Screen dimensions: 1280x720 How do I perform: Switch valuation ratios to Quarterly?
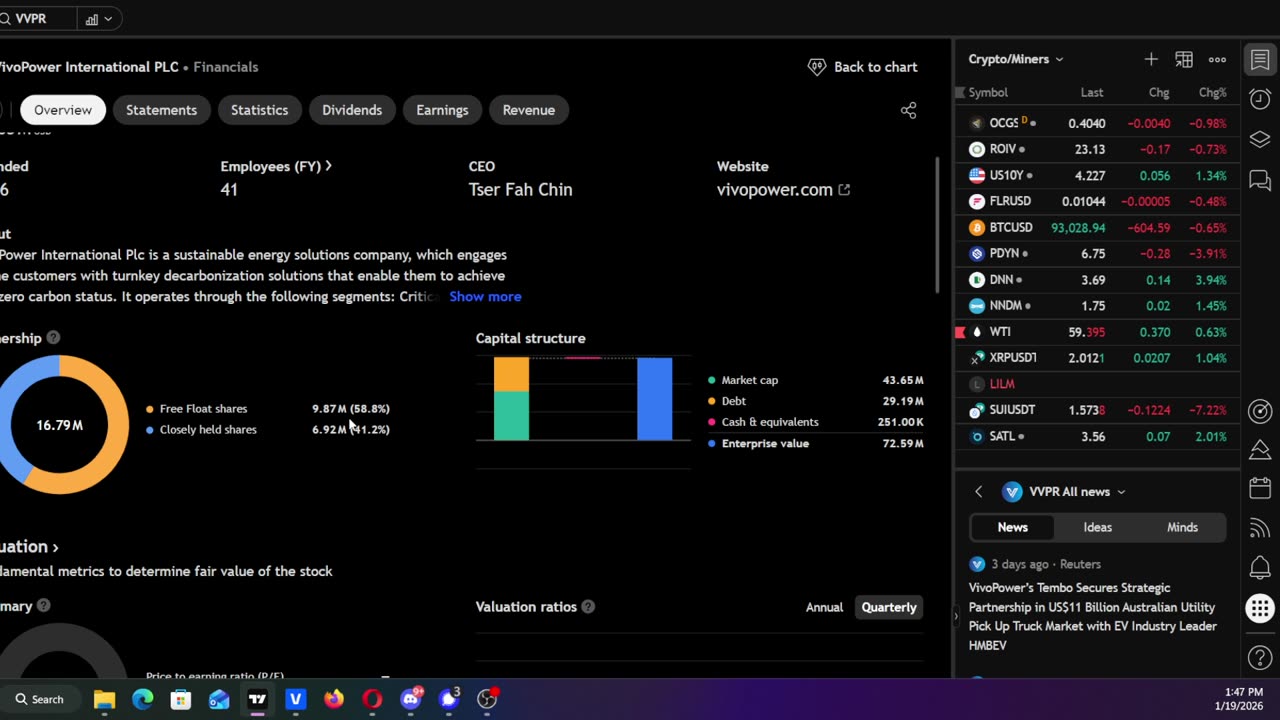pyautogui.click(x=889, y=607)
